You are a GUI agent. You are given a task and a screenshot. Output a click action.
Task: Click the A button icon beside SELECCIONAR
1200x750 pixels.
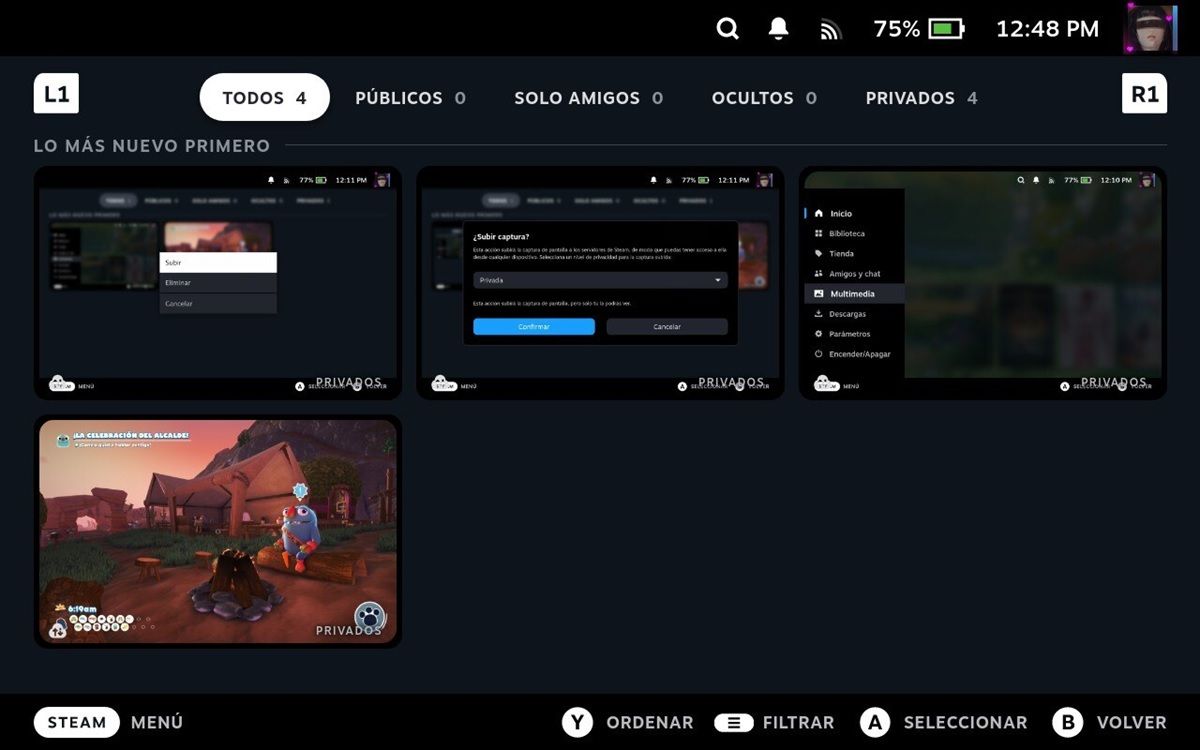click(876, 722)
